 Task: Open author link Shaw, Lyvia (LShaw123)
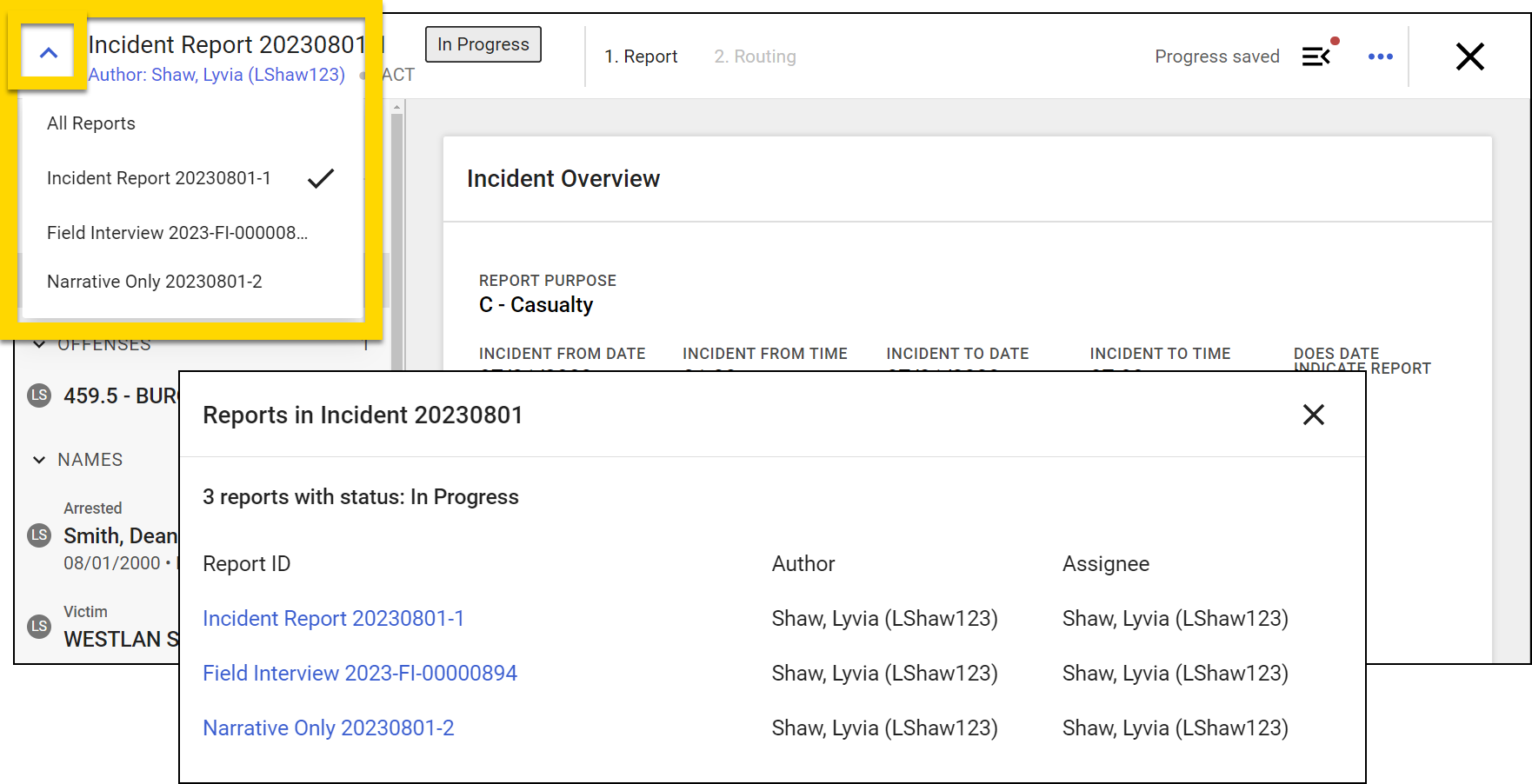pos(216,75)
